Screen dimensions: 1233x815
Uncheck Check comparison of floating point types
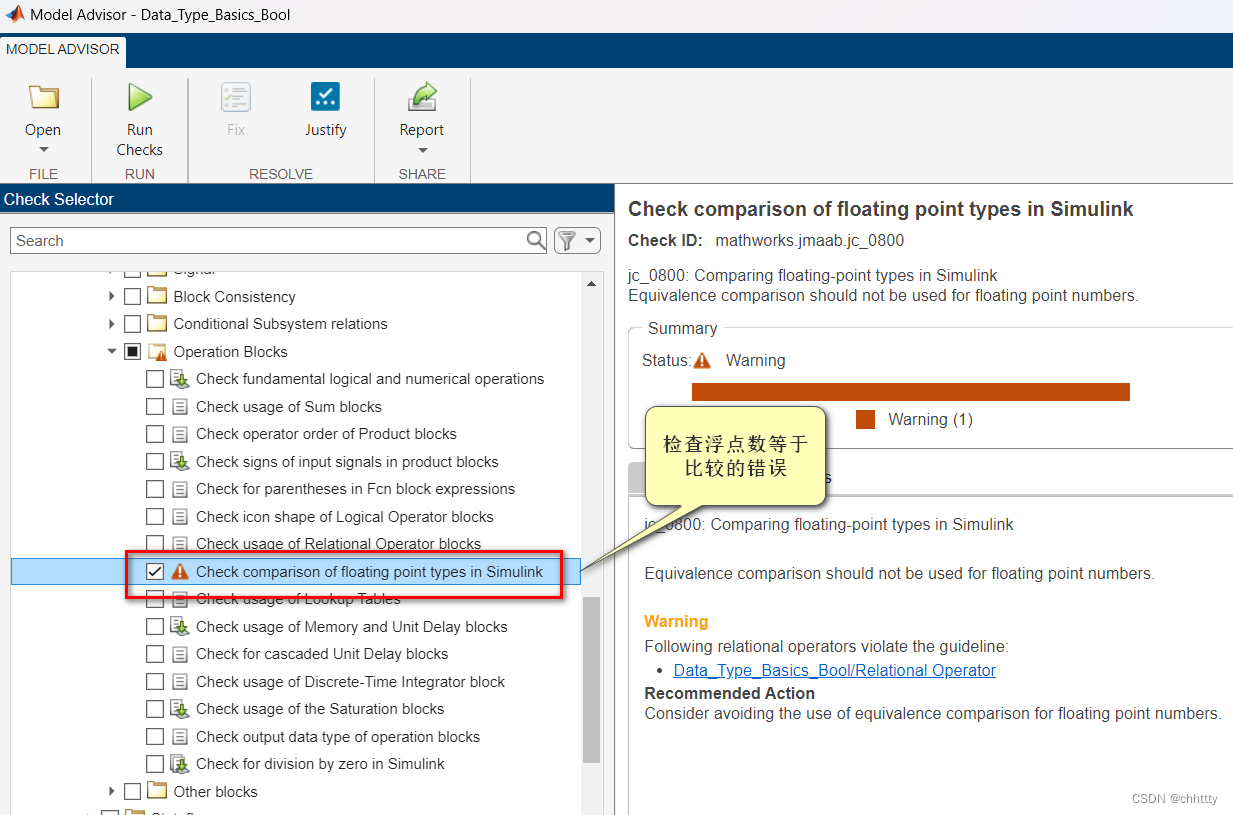pyautogui.click(x=155, y=572)
